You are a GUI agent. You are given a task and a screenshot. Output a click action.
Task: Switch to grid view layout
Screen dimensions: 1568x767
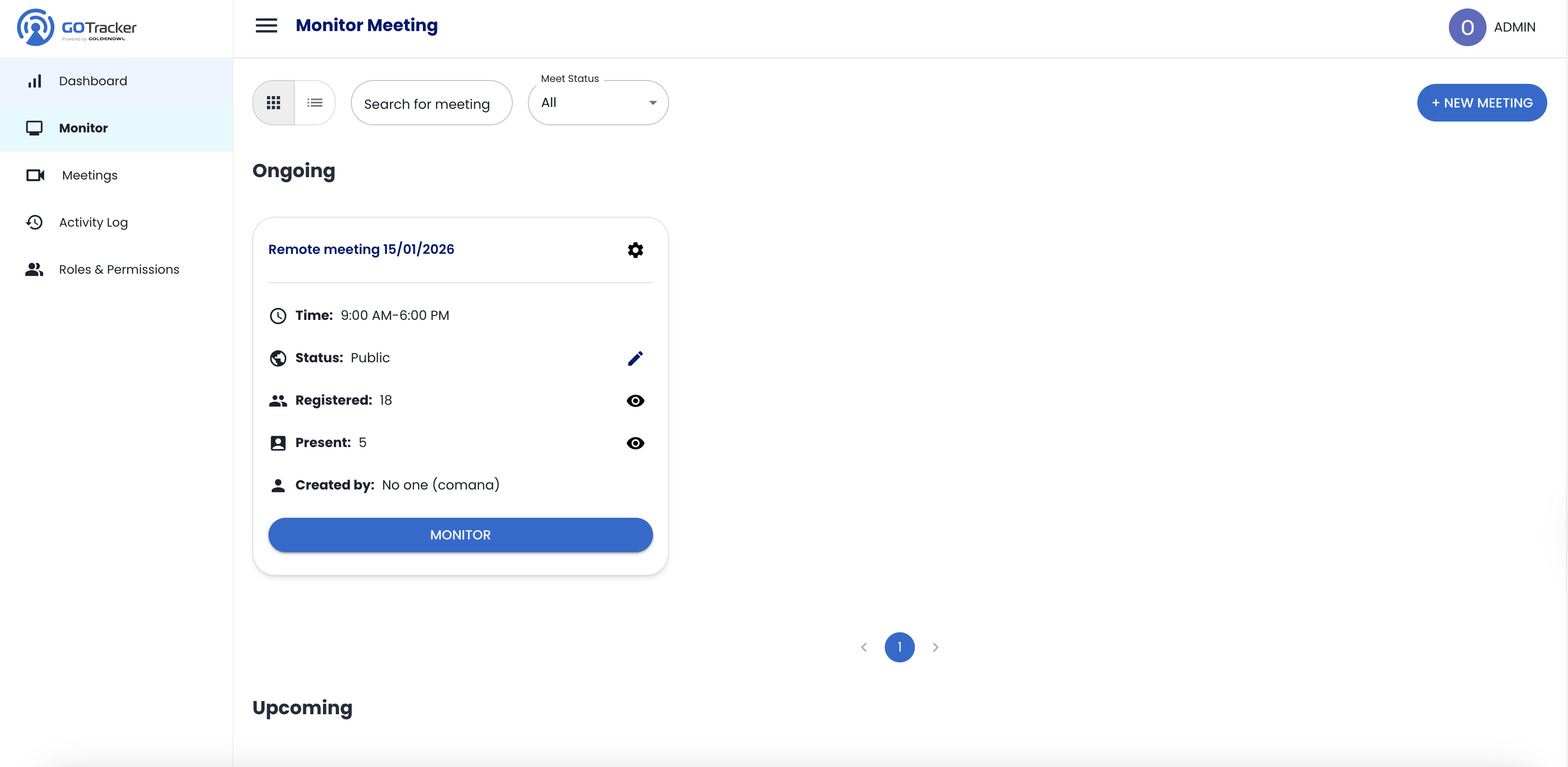coord(273,102)
